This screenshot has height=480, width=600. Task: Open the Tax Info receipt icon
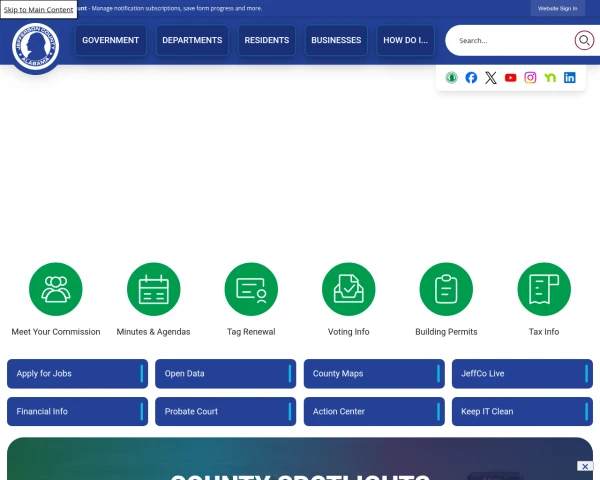[544, 289]
